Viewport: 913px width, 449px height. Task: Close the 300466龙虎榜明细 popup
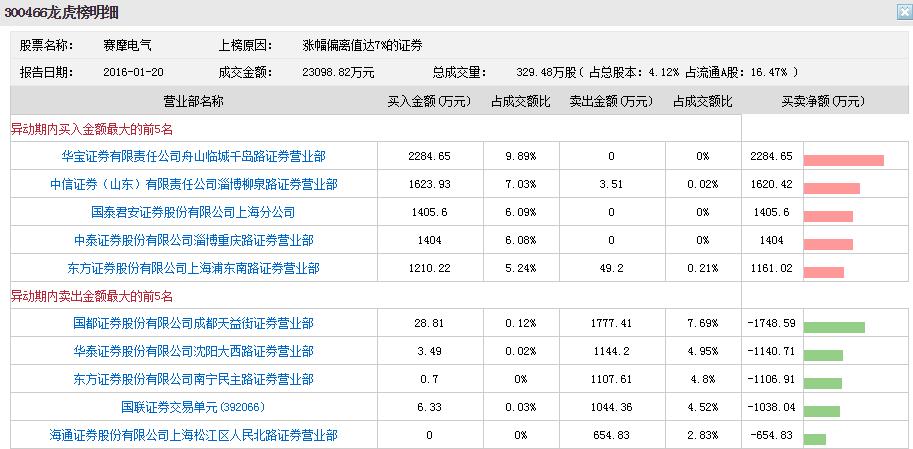tap(905, 12)
